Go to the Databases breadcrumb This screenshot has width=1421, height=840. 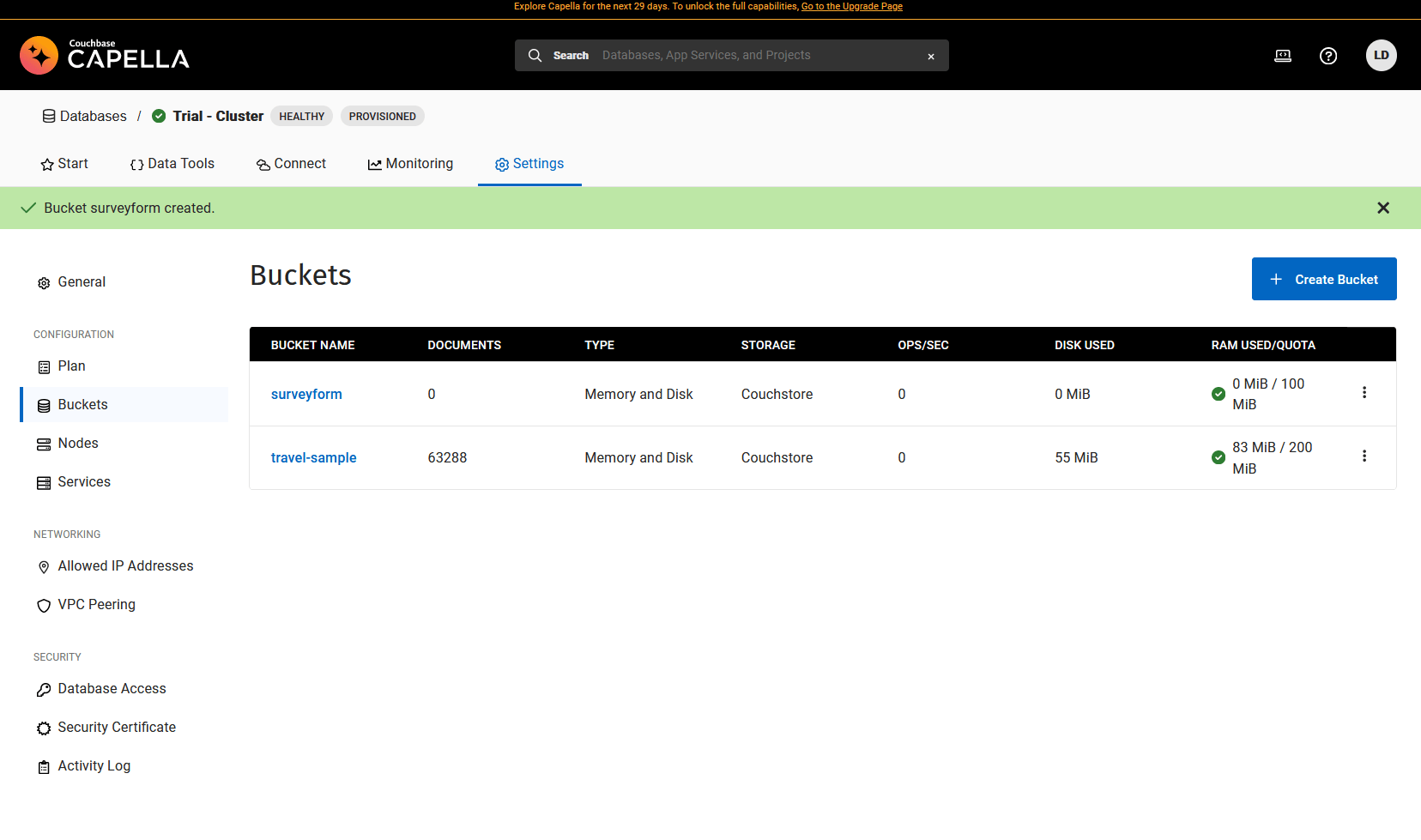(x=85, y=116)
